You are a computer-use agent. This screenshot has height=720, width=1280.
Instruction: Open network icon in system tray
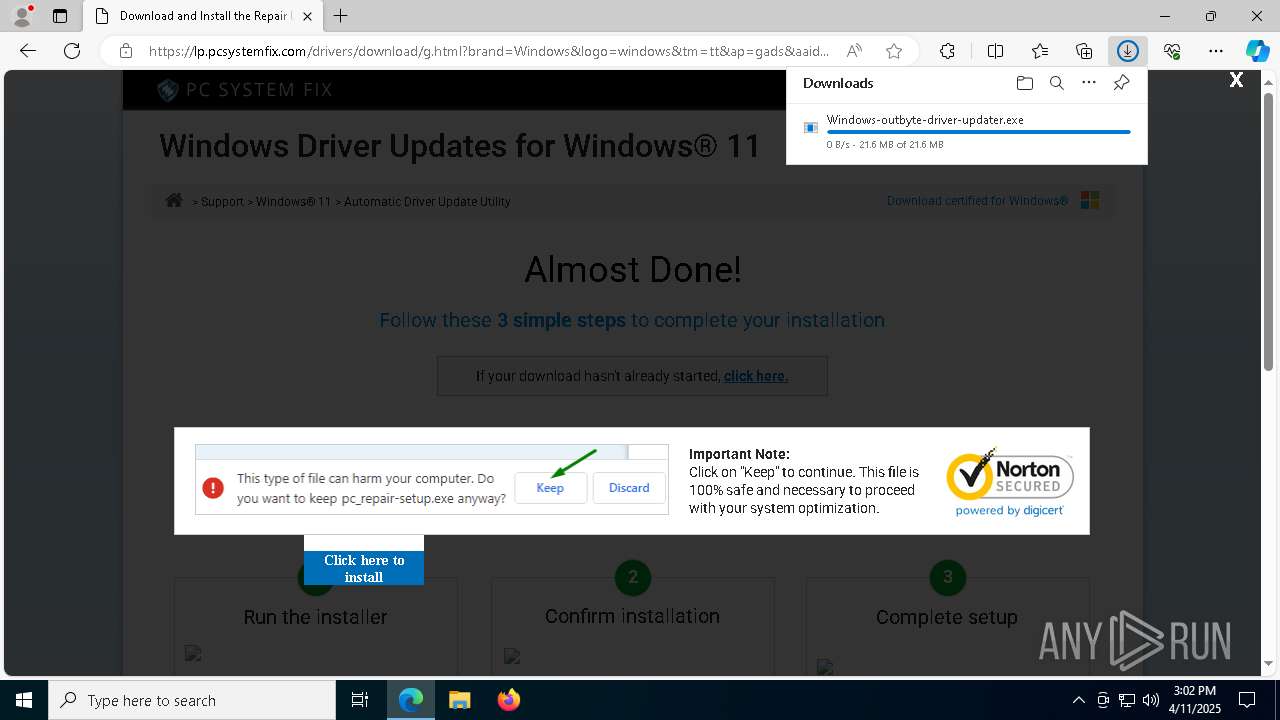click(1127, 700)
